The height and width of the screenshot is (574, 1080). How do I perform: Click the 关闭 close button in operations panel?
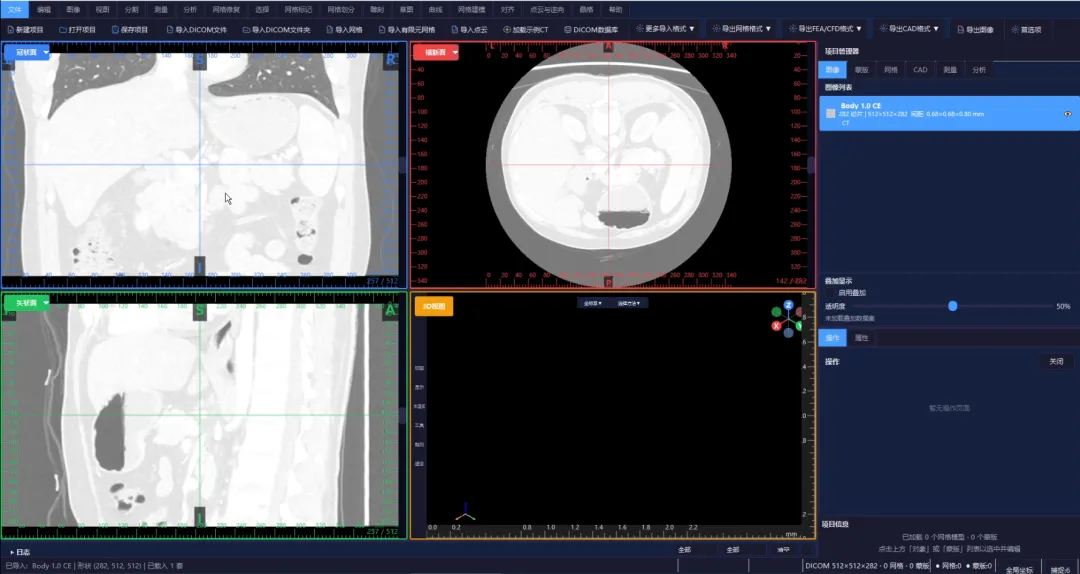pyautogui.click(x=1056, y=361)
